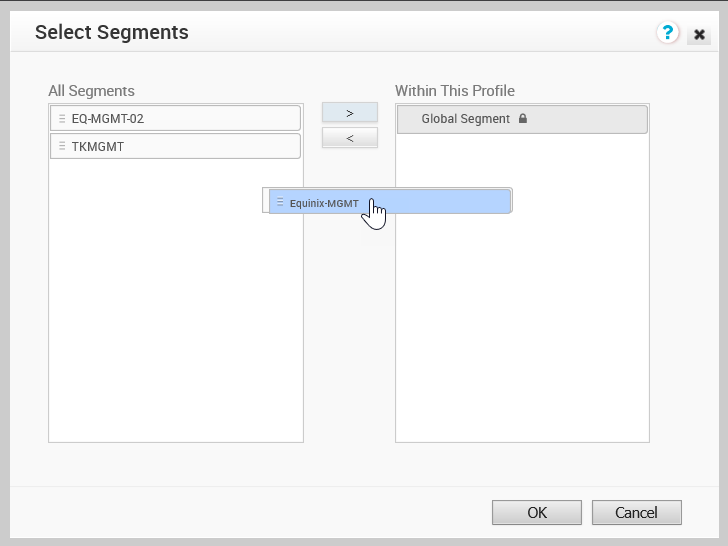Dismiss the dialog using Cancel
This screenshot has height=546, width=728.
pyautogui.click(x=637, y=513)
